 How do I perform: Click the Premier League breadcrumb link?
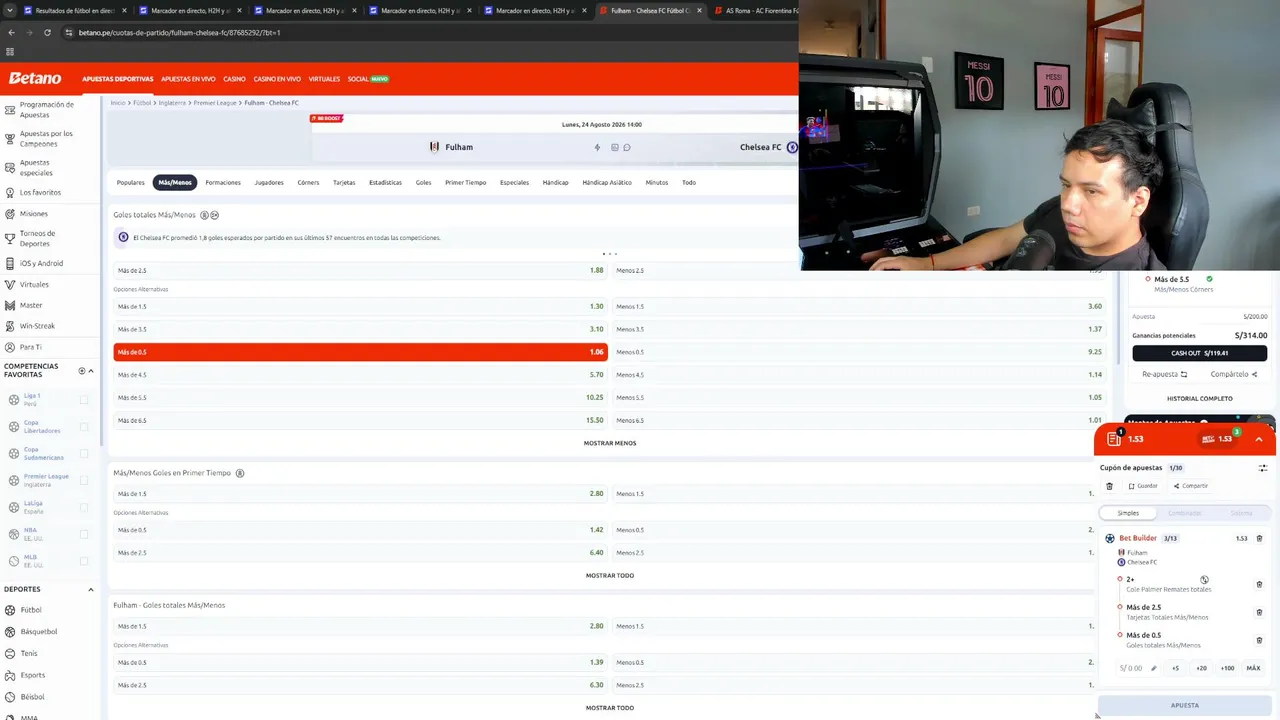point(215,103)
